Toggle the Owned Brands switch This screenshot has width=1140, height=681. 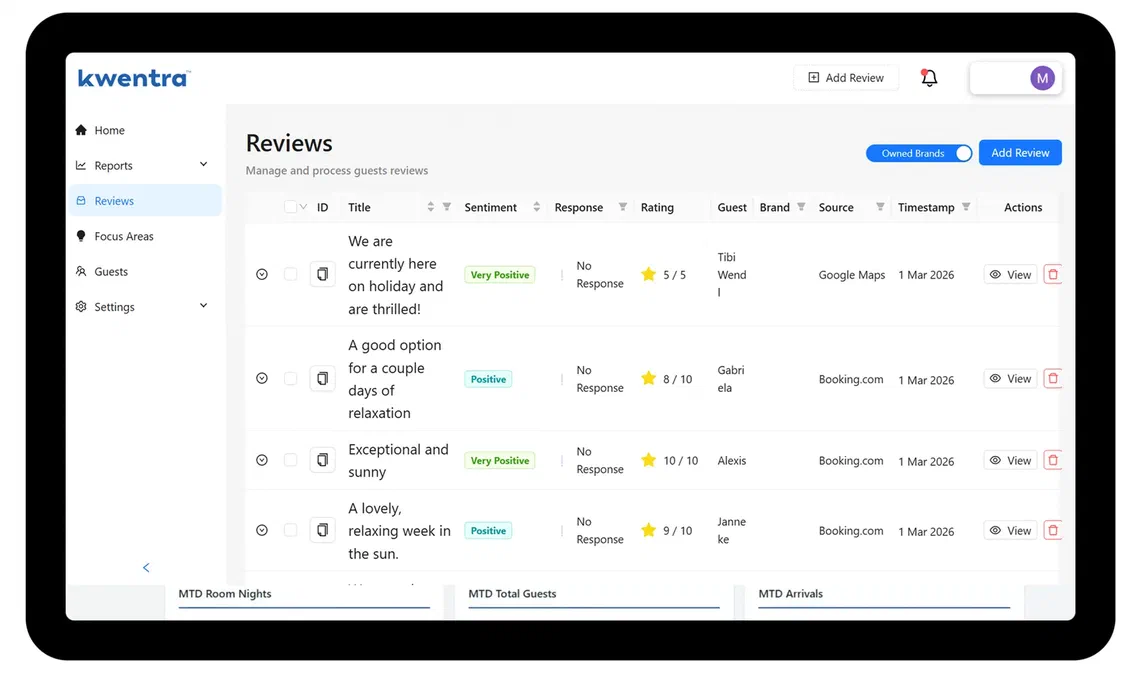tap(919, 153)
